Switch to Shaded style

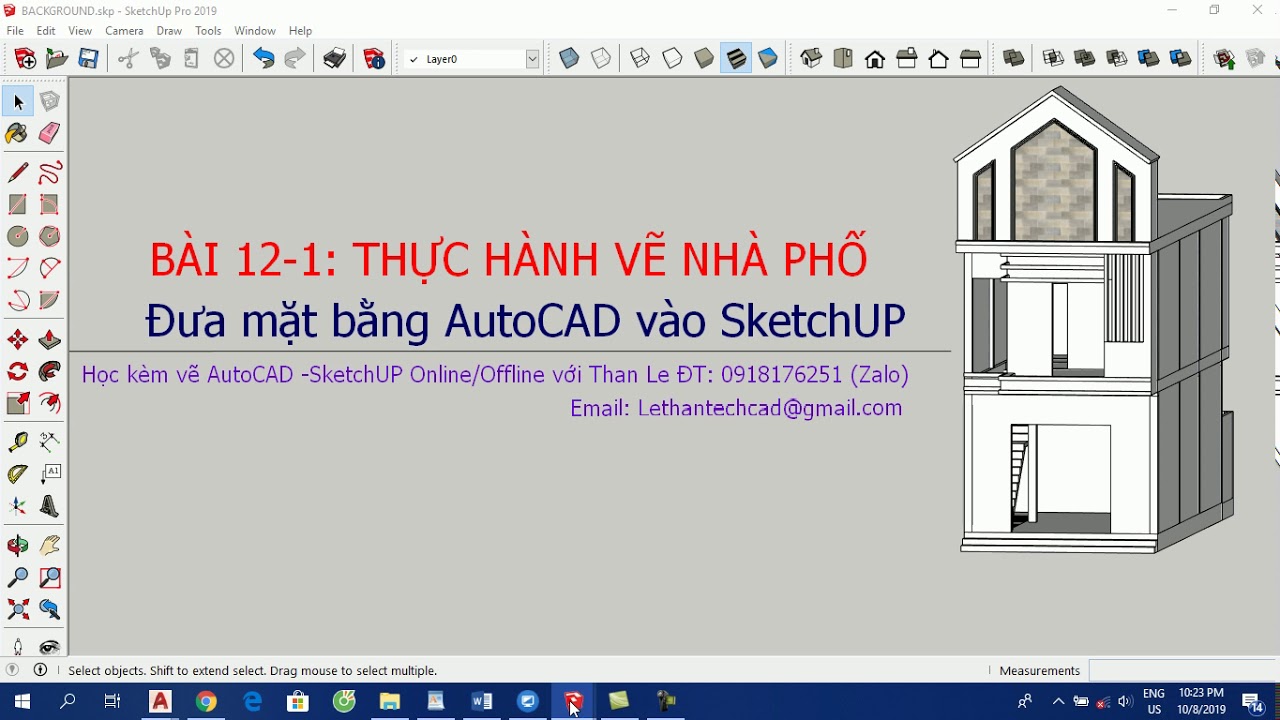705,59
